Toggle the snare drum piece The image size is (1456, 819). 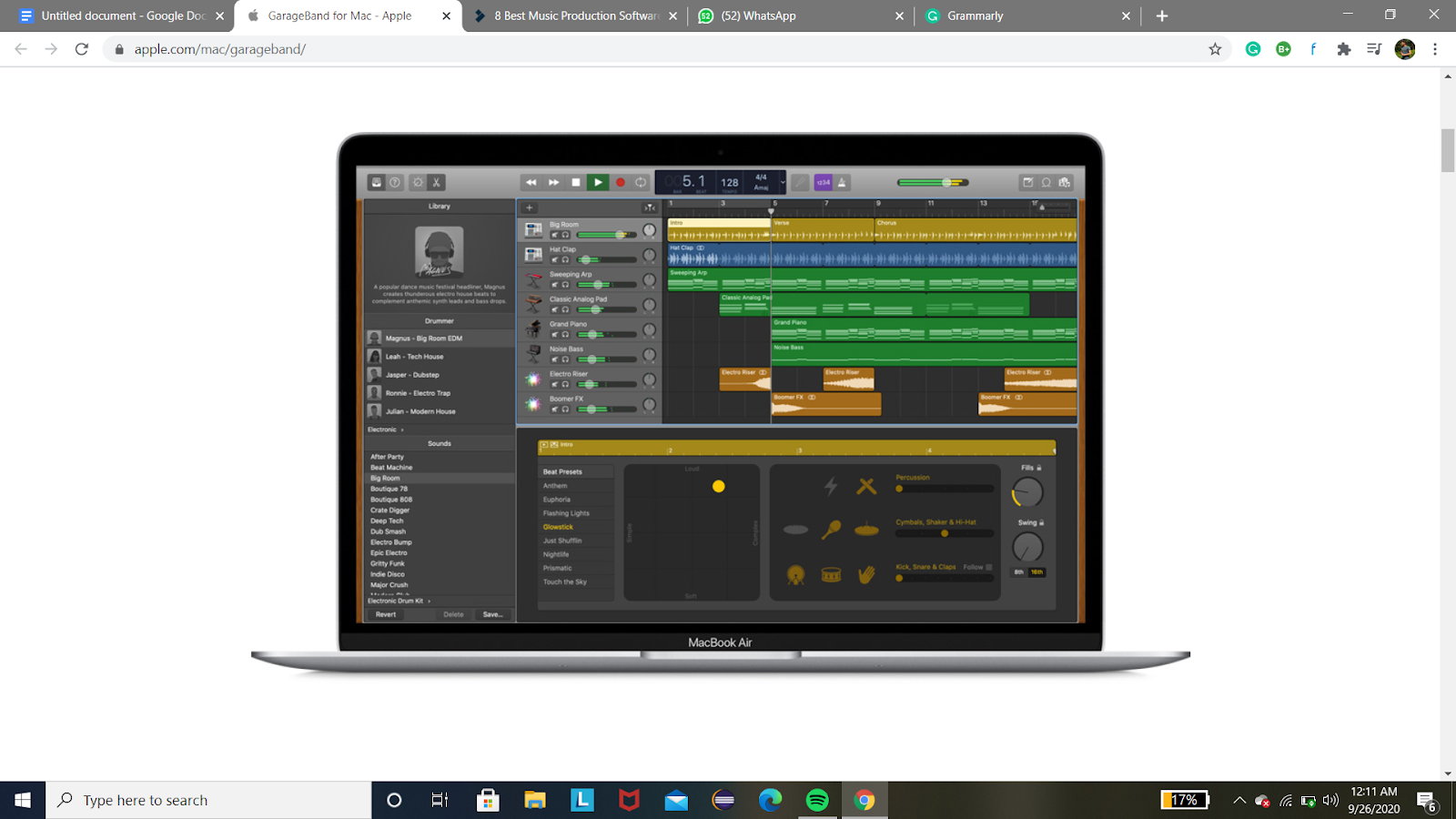click(831, 574)
